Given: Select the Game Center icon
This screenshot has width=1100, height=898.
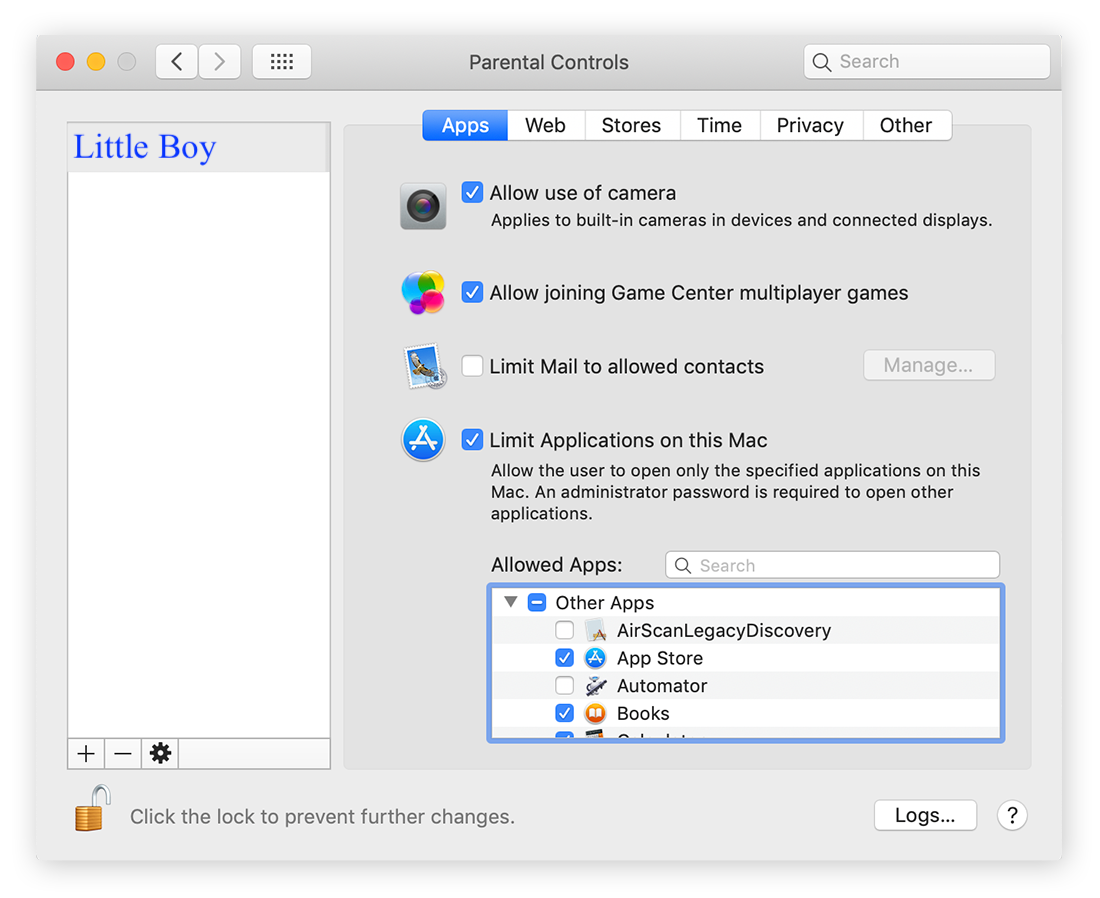Looking at the screenshot, I should [422, 293].
